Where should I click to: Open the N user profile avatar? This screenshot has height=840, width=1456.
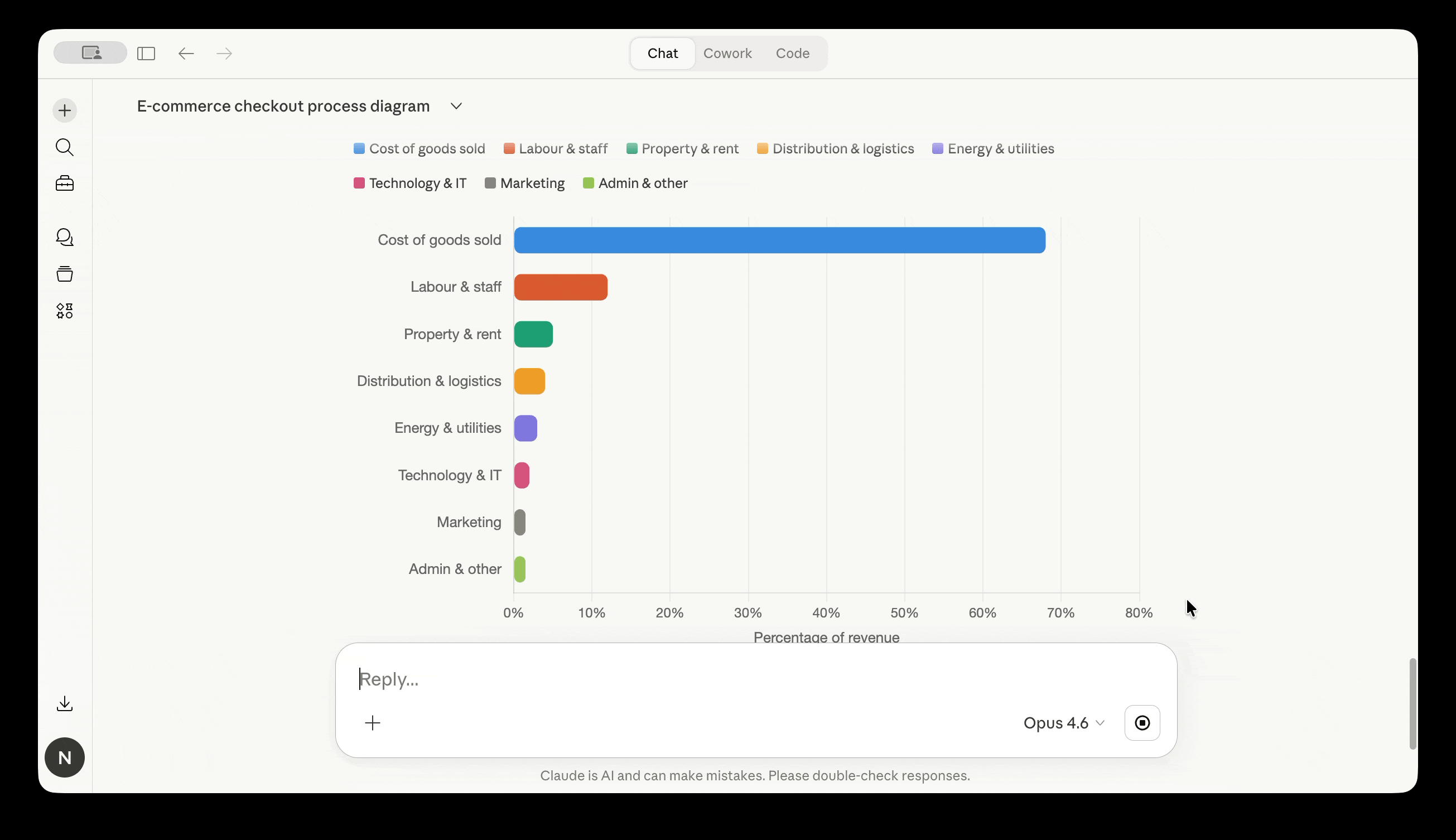pyautogui.click(x=65, y=757)
